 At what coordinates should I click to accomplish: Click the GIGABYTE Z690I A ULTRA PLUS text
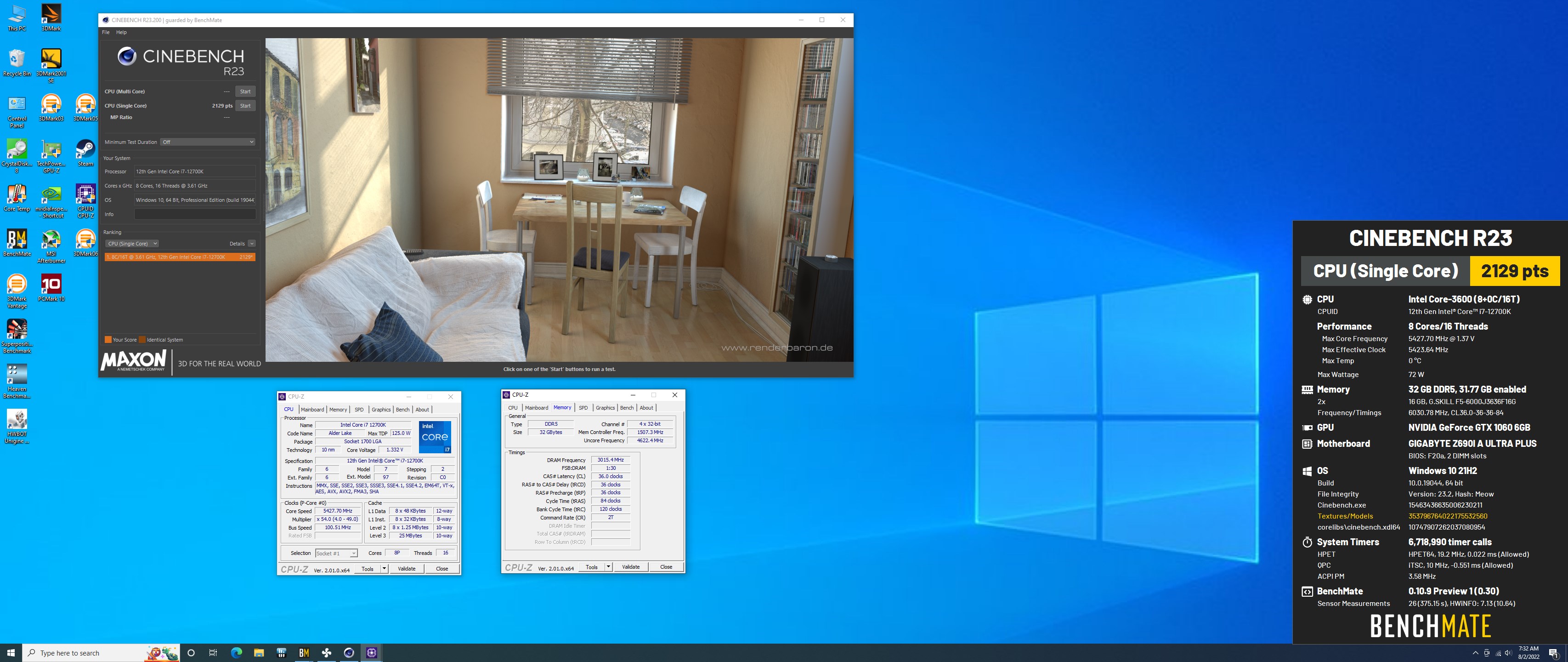(x=1472, y=444)
